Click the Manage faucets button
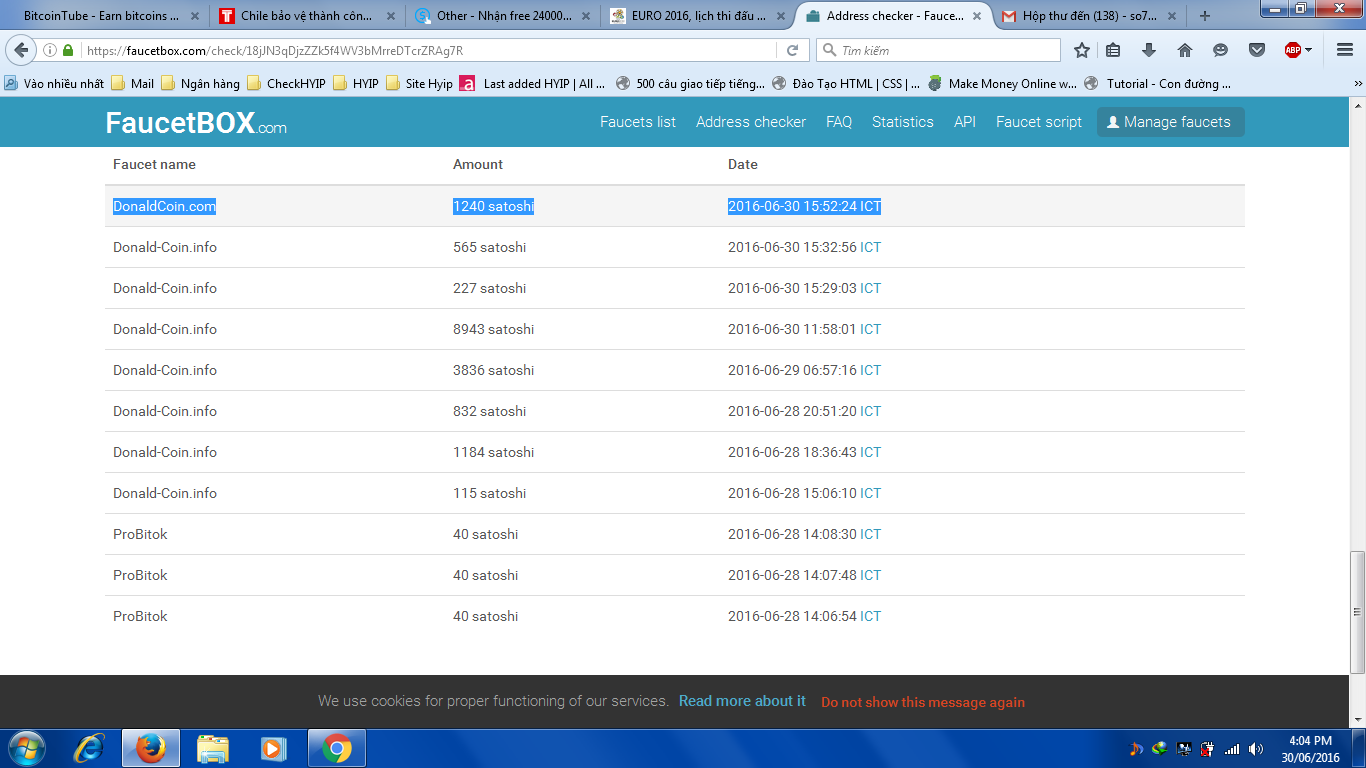This screenshot has height=768, width=1366. tap(1171, 122)
